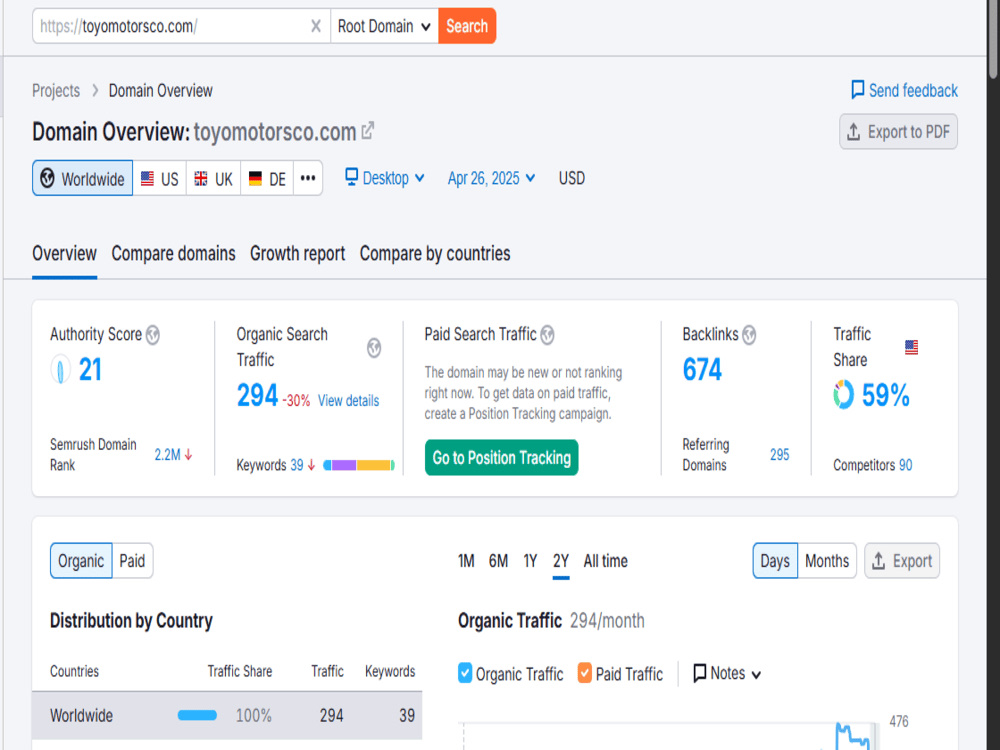
Task: Click the Semrush Domain Rank value 2.2M
Action: [167, 455]
